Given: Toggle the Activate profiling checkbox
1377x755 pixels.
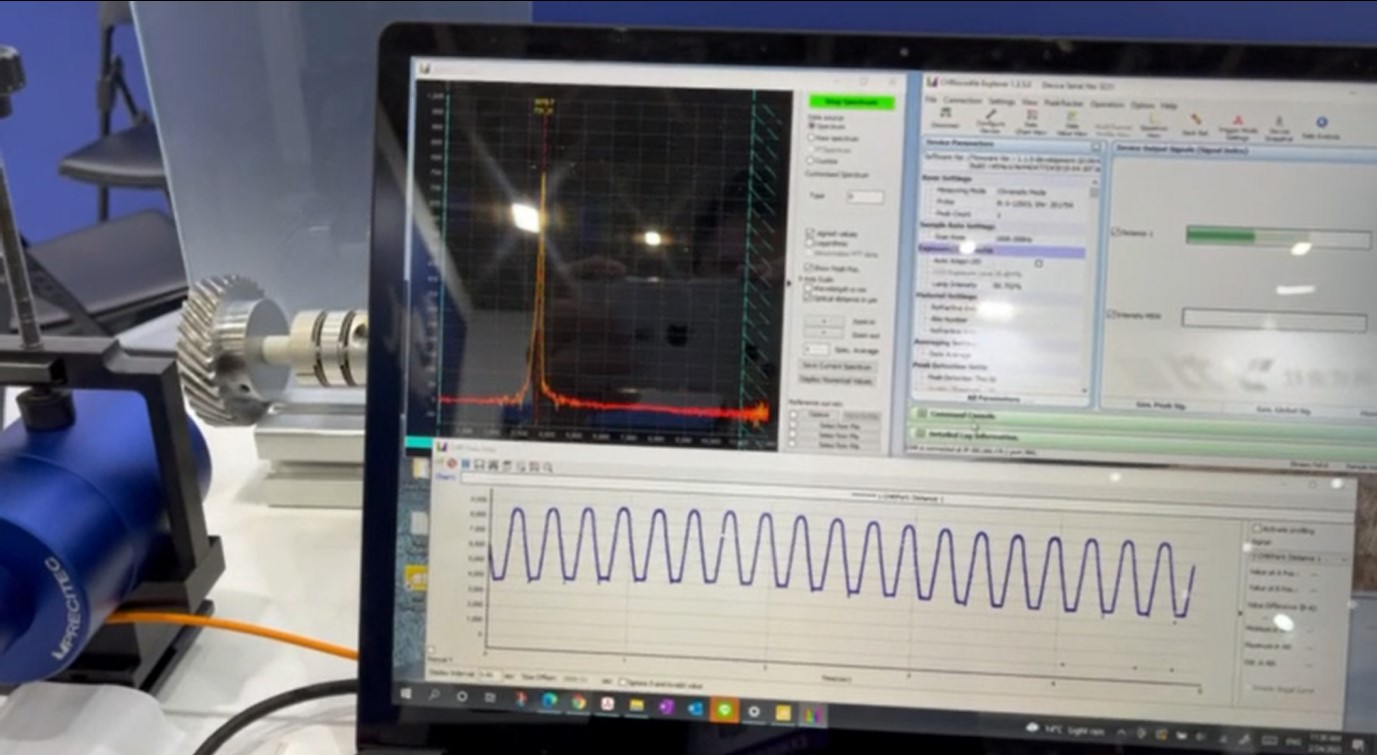Looking at the screenshot, I should pyautogui.click(x=1256, y=529).
